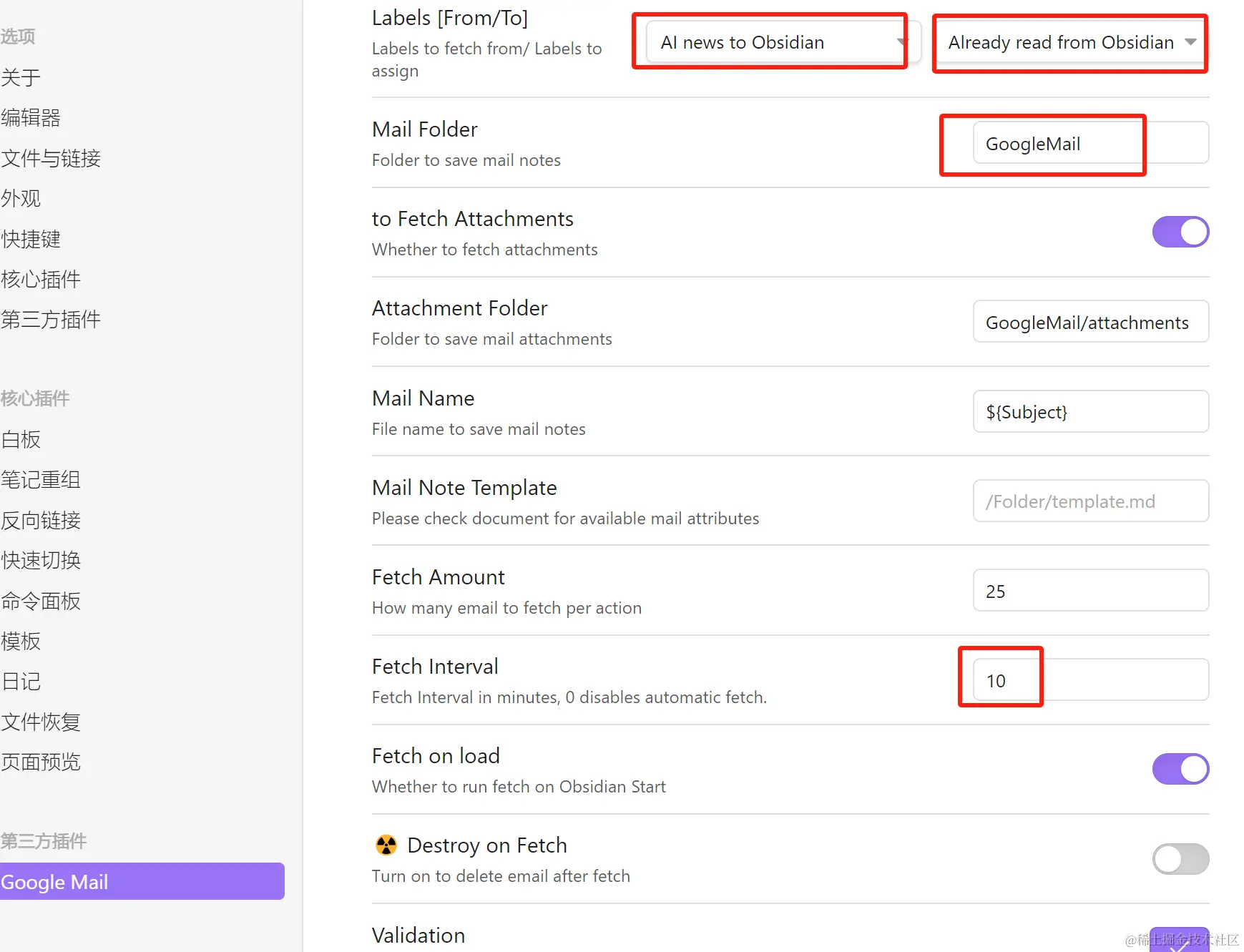Click the Mail Name ${Subject} field
This screenshot has height=952, width=1244.
pos(1090,411)
